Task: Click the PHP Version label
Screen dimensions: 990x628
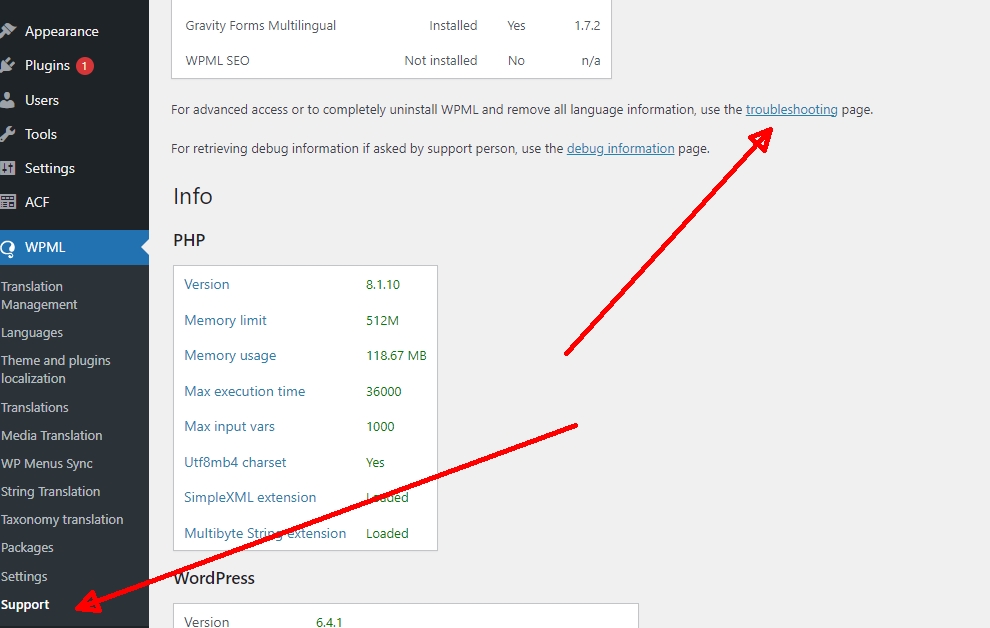Action: (x=206, y=284)
